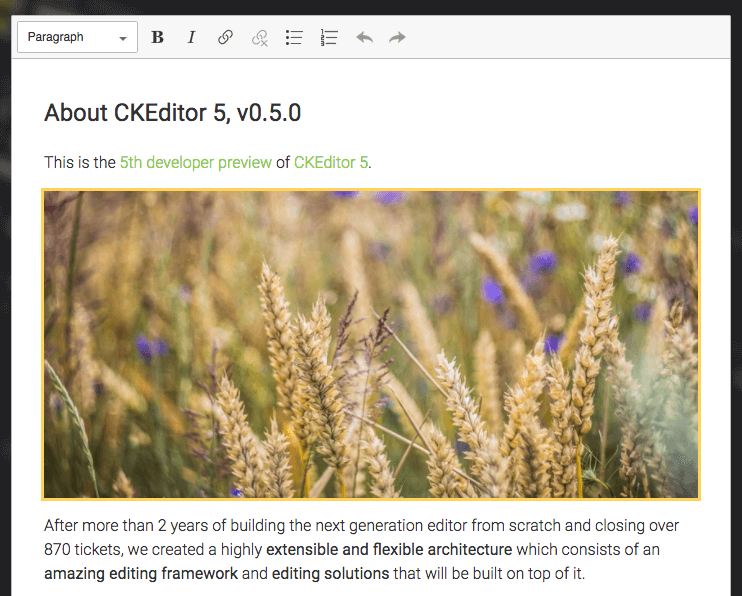Viewport: 742px width, 596px height.
Task: Click the redo arrow icon
Action: coord(397,37)
